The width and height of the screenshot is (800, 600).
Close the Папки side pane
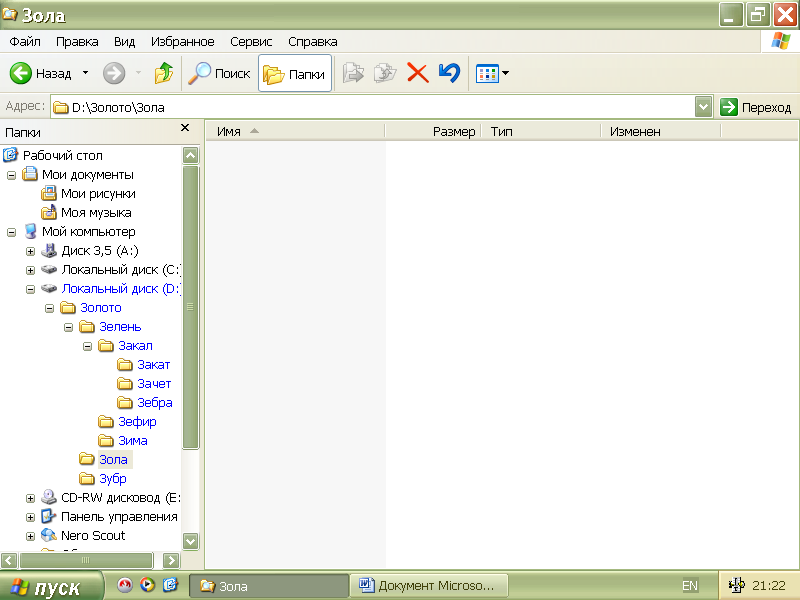(185, 128)
